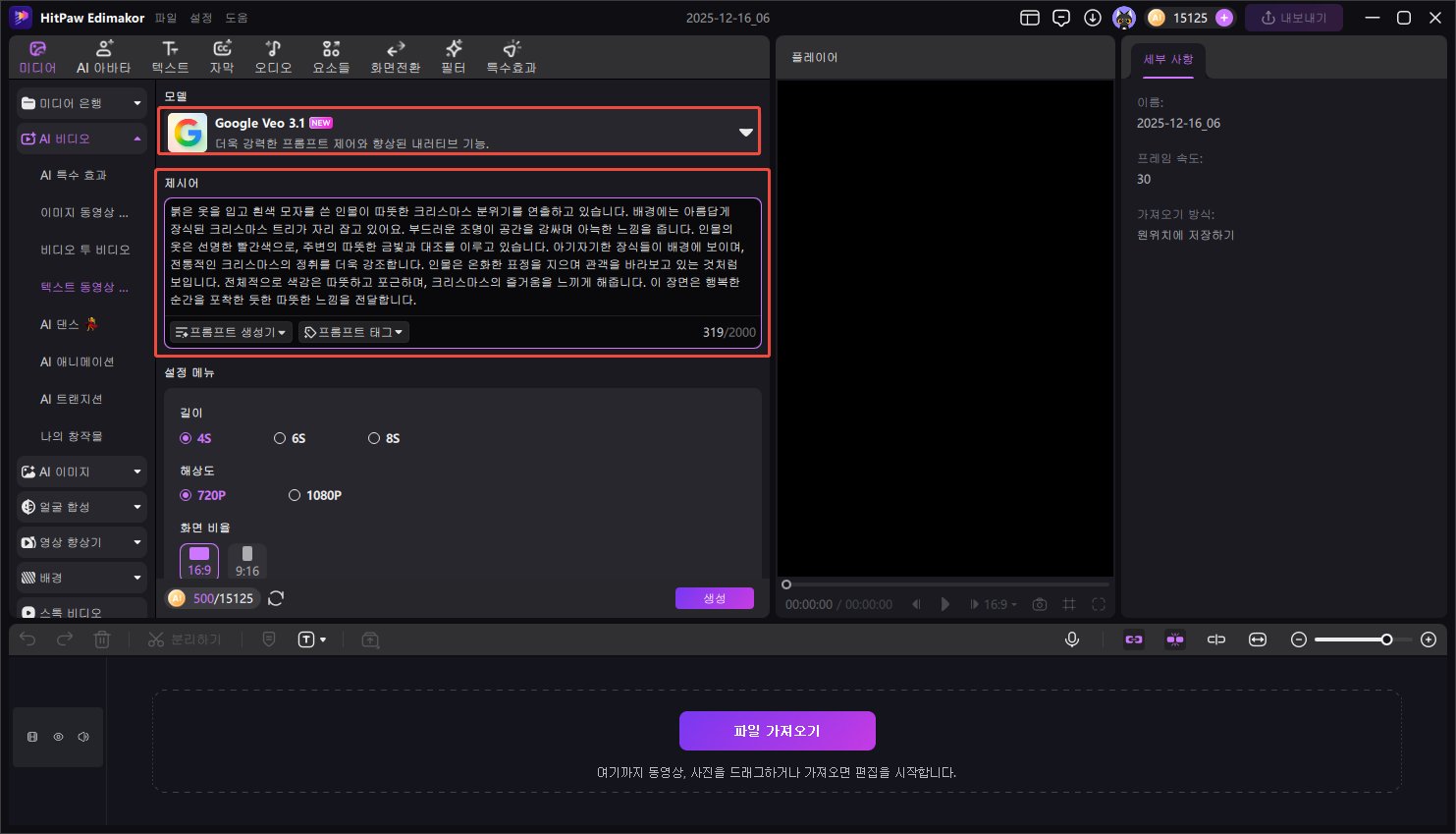Open the AI 아바타 tool
The image size is (1456, 834).
pyautogui.click(x=105, y=55)
